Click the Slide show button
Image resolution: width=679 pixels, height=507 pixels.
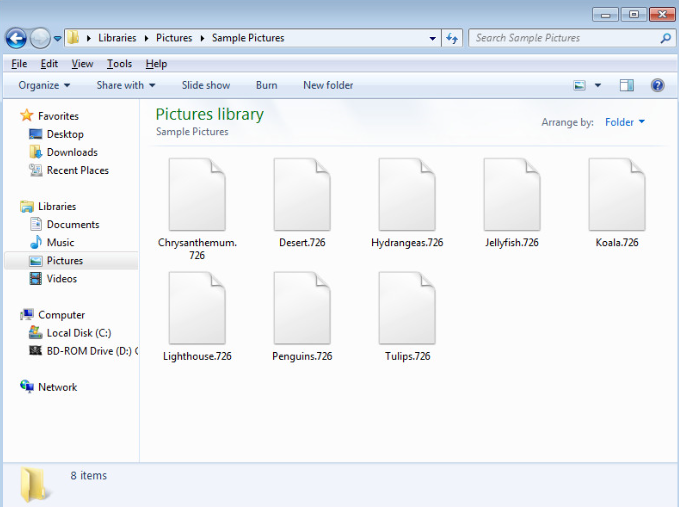click(x=205, y=86)
